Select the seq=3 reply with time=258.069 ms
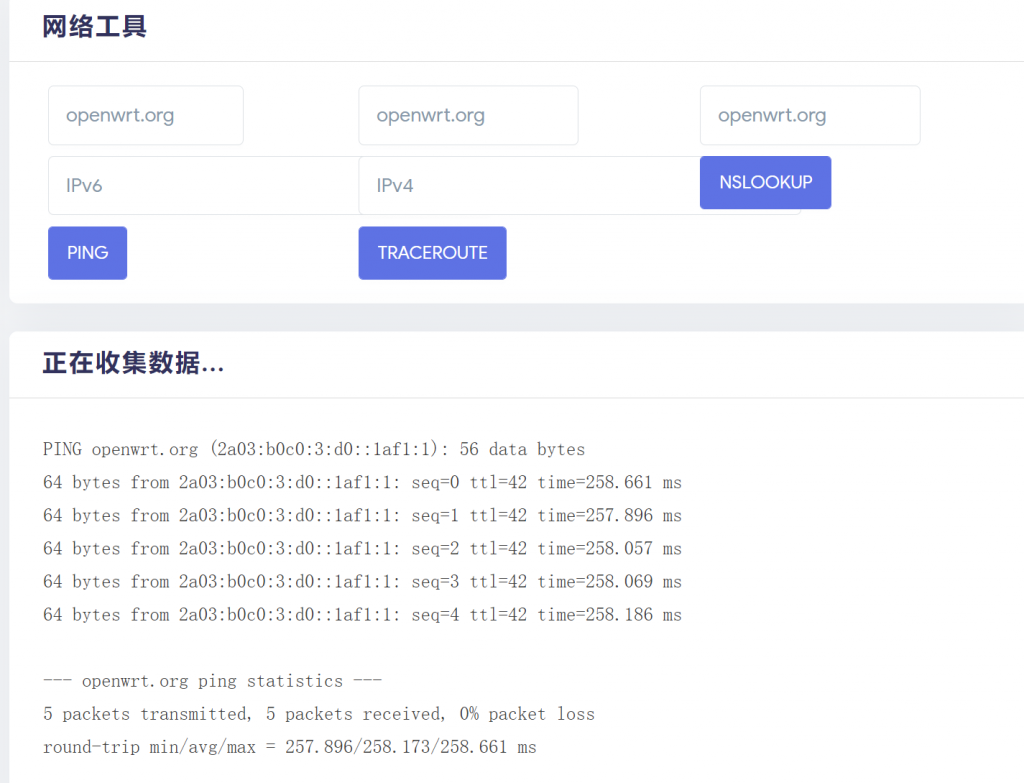The height and width of the screenshot is (783, 1024). coord(362,582)
